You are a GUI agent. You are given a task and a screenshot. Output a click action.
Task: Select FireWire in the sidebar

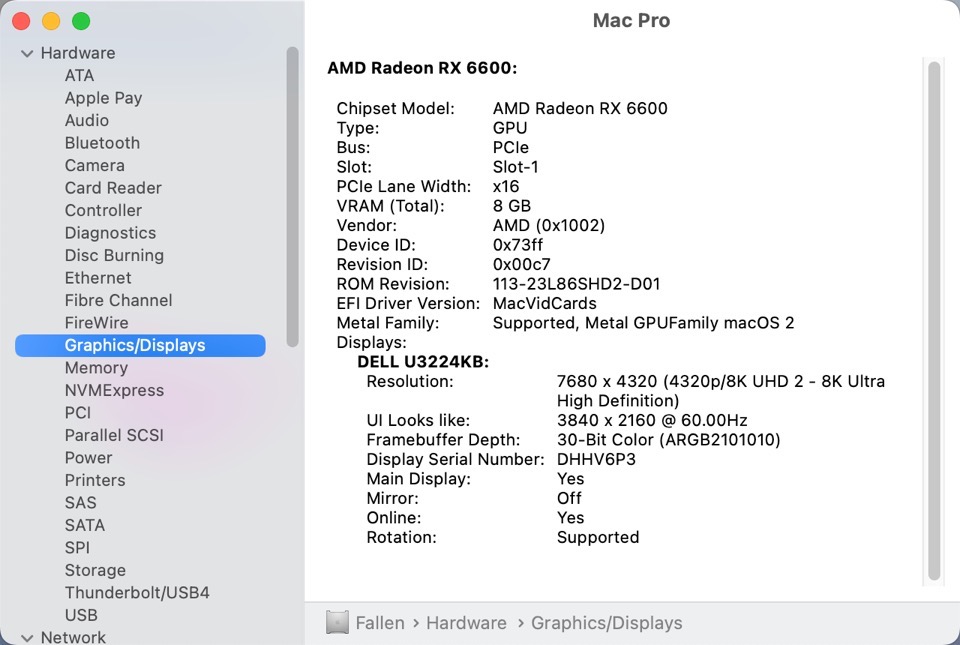coord(97,323)
